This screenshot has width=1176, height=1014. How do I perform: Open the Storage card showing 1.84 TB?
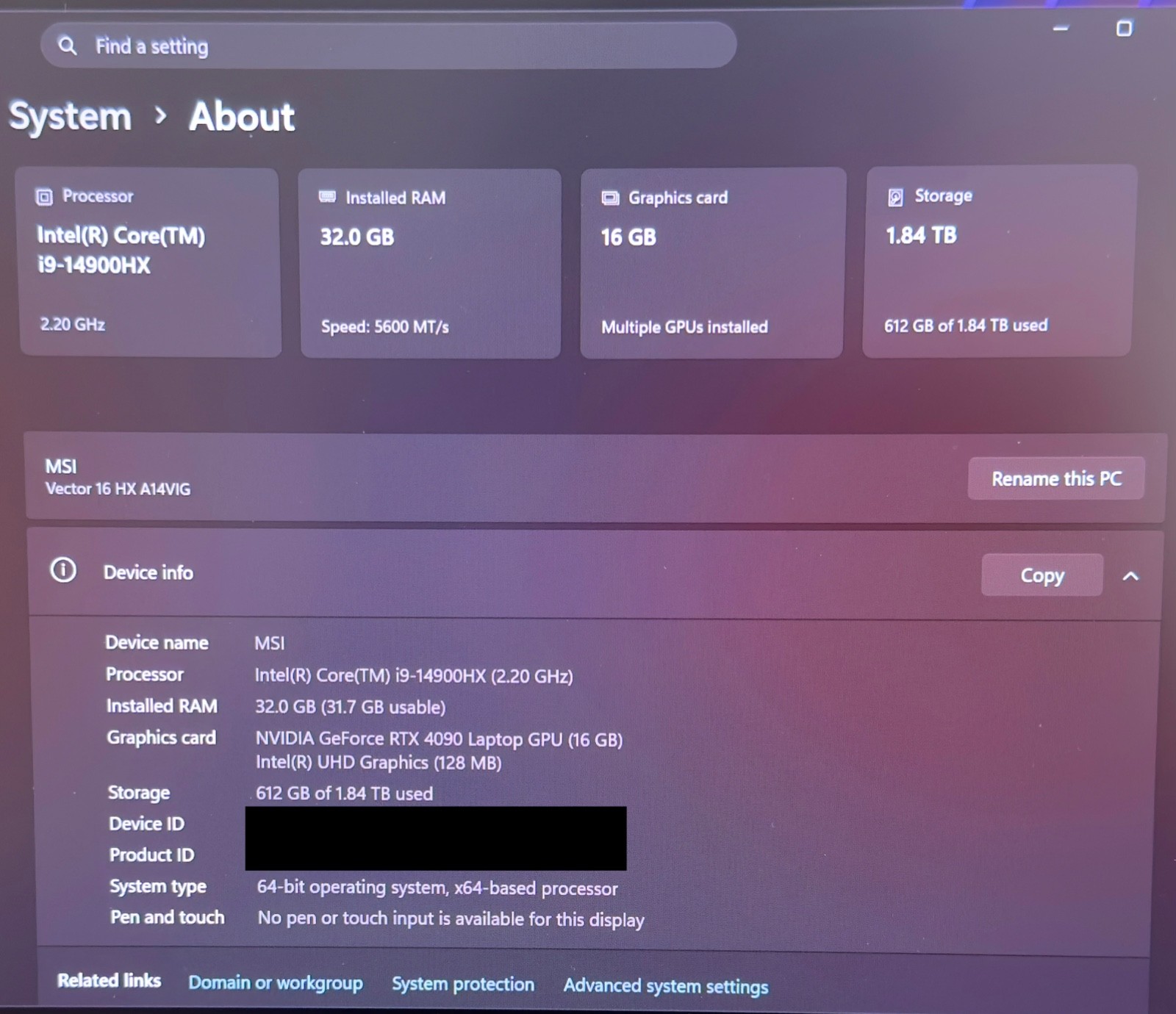tap(999, 261)
